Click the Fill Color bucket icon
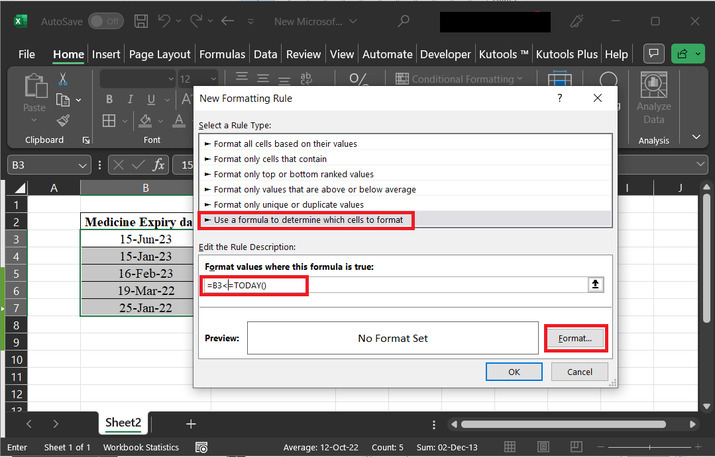This screenshot has height=457, width=715. [x=145, y=120]
